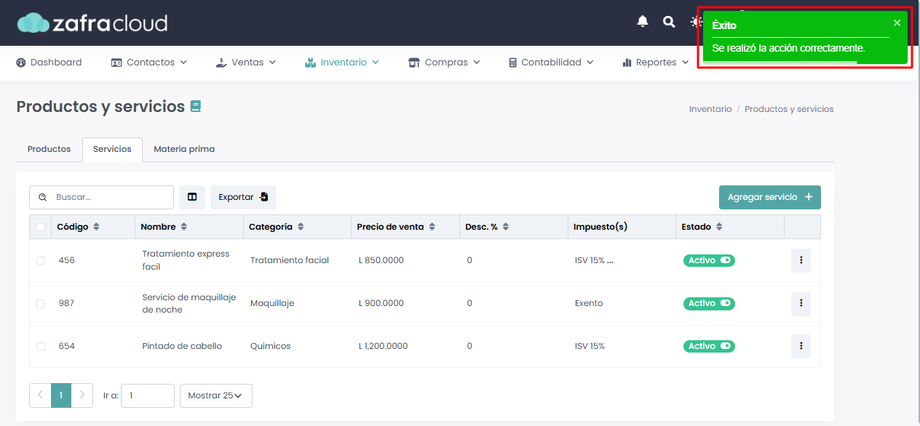
Task: Click Agregar servicio button
Action: (x=770, y=197)
